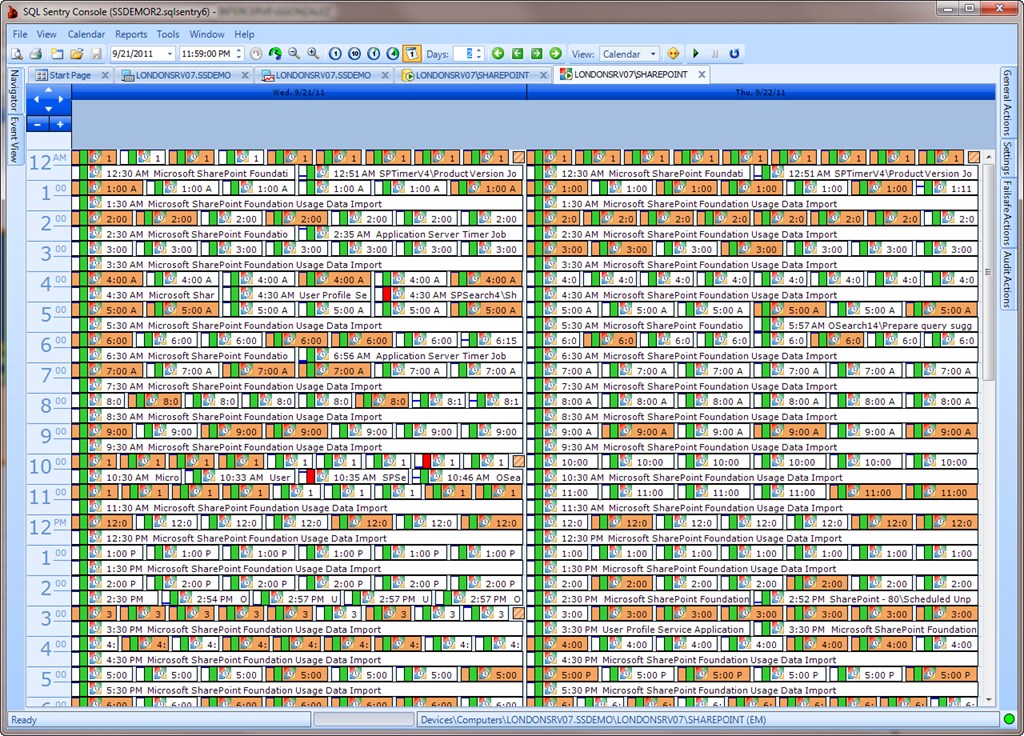Open the Window menu
Screen dimensions: 1024x736
(x=207, y=35)
